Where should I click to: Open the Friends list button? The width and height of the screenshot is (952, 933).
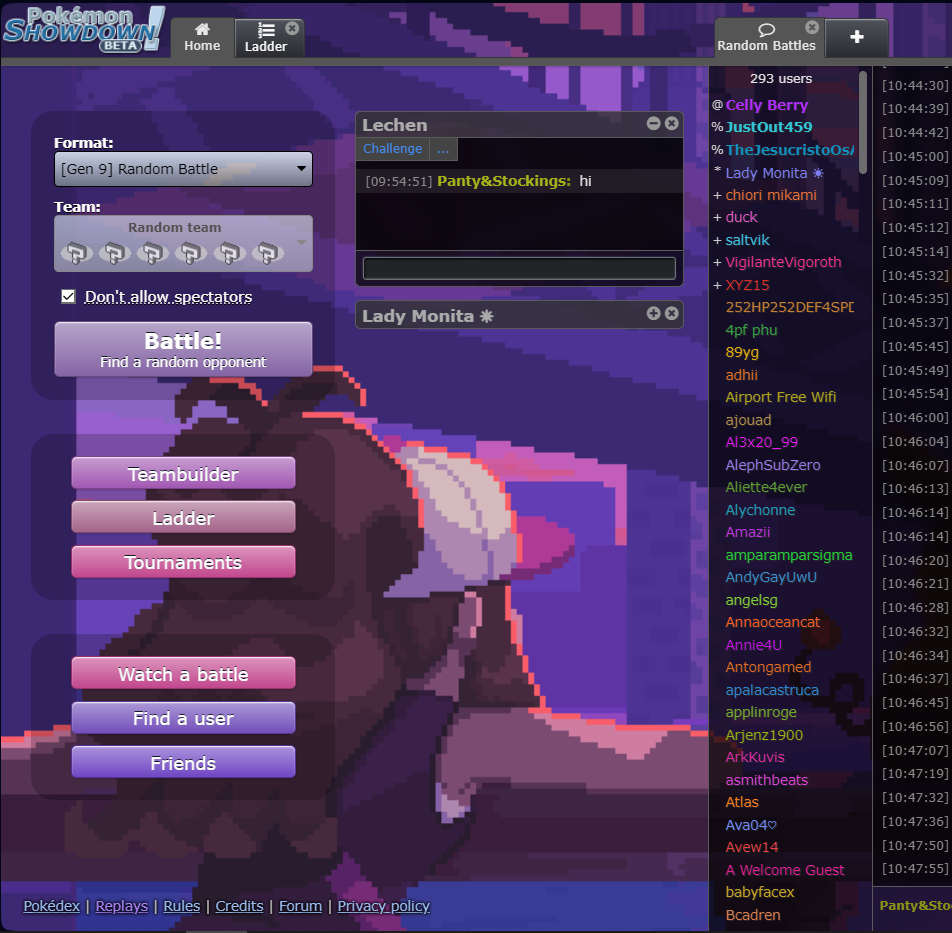pyautogui.click(x=183, y=762)
